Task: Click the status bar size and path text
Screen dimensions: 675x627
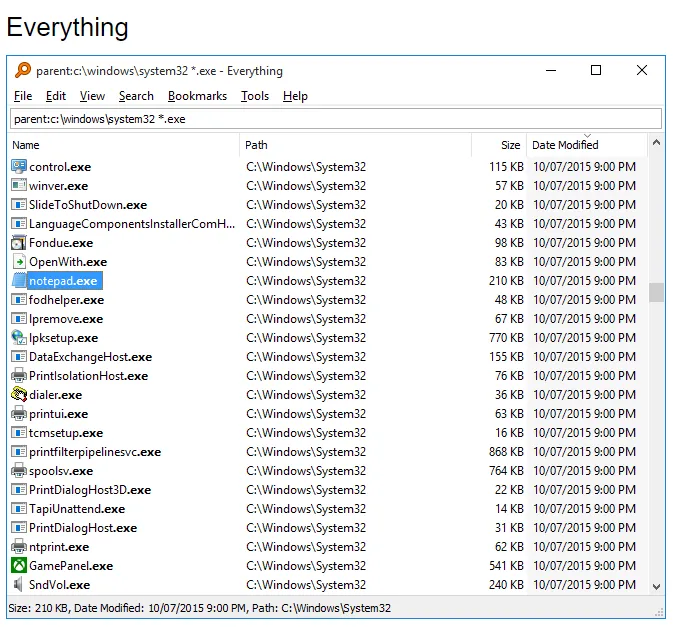Action: point(200,608)
